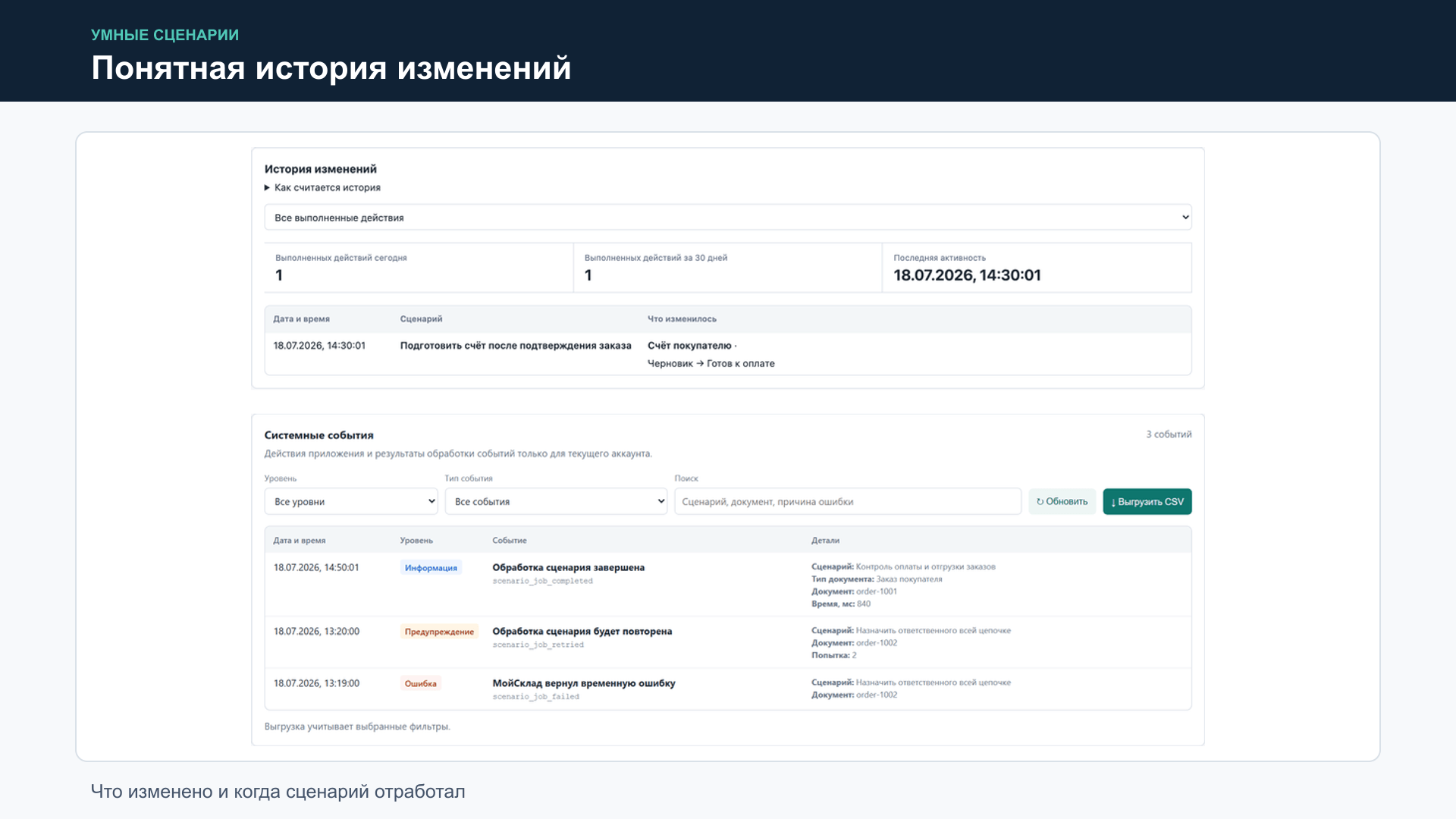Click the Обновить button
1456x819 pixels.
click(x=1062, y=501)
